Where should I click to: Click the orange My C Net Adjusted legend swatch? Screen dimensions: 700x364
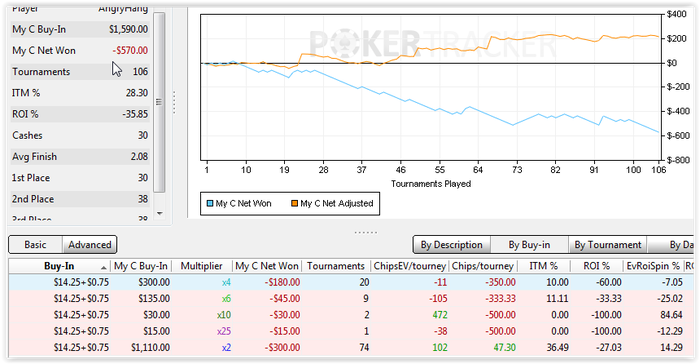(295, 204)
